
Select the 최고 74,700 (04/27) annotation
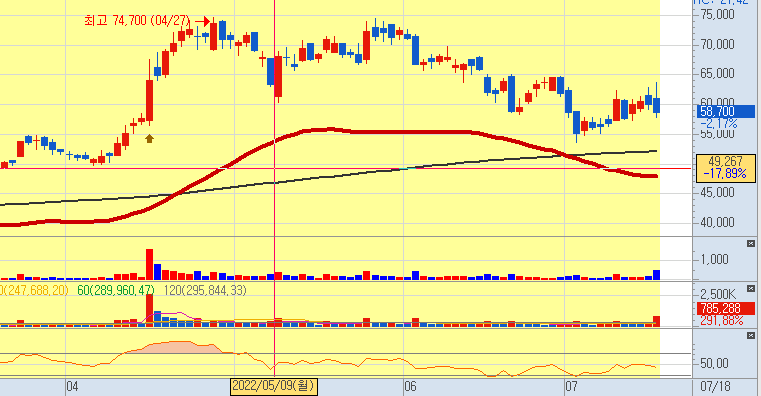coord(137,20)
